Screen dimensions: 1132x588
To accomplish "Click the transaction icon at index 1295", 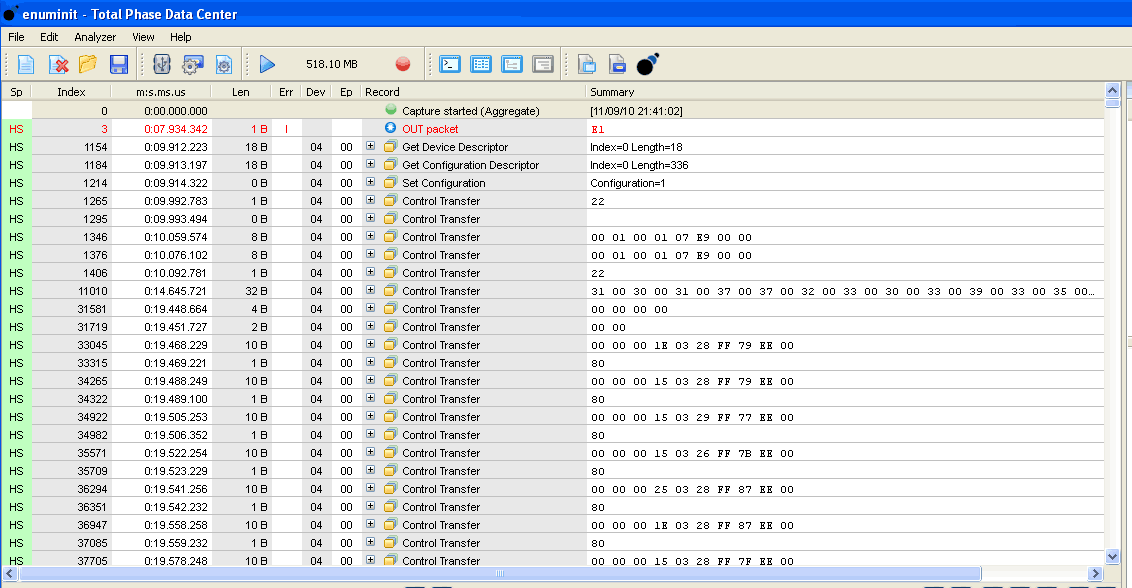I will coord(391,218).
